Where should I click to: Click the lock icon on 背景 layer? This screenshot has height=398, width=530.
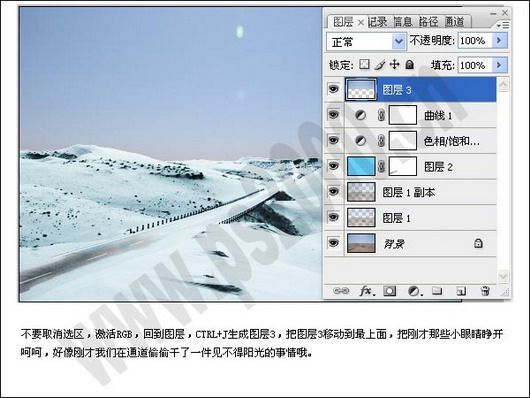pos(478,243)
